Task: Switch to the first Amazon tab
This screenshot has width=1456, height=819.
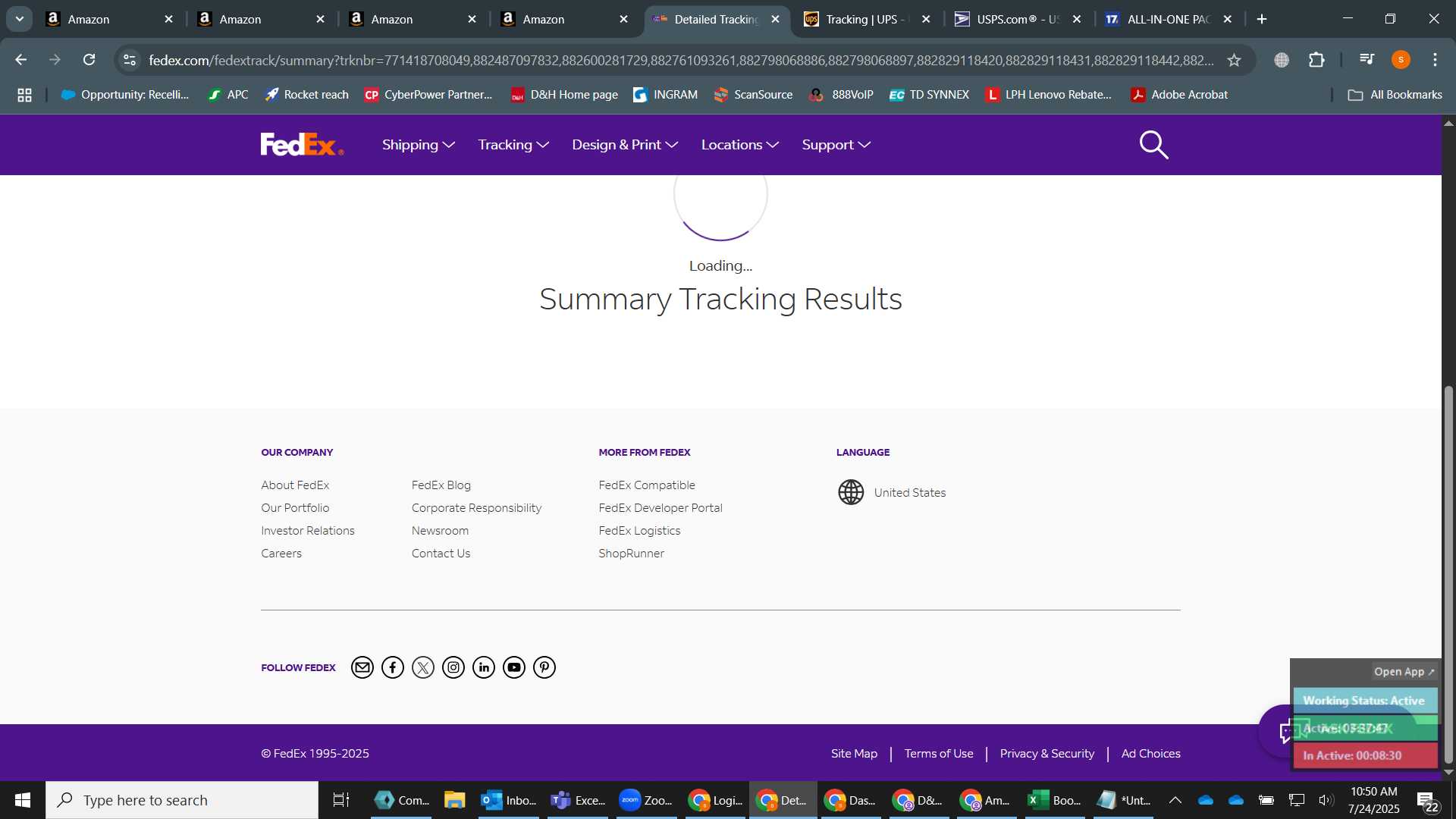Action: coord(108,19)
